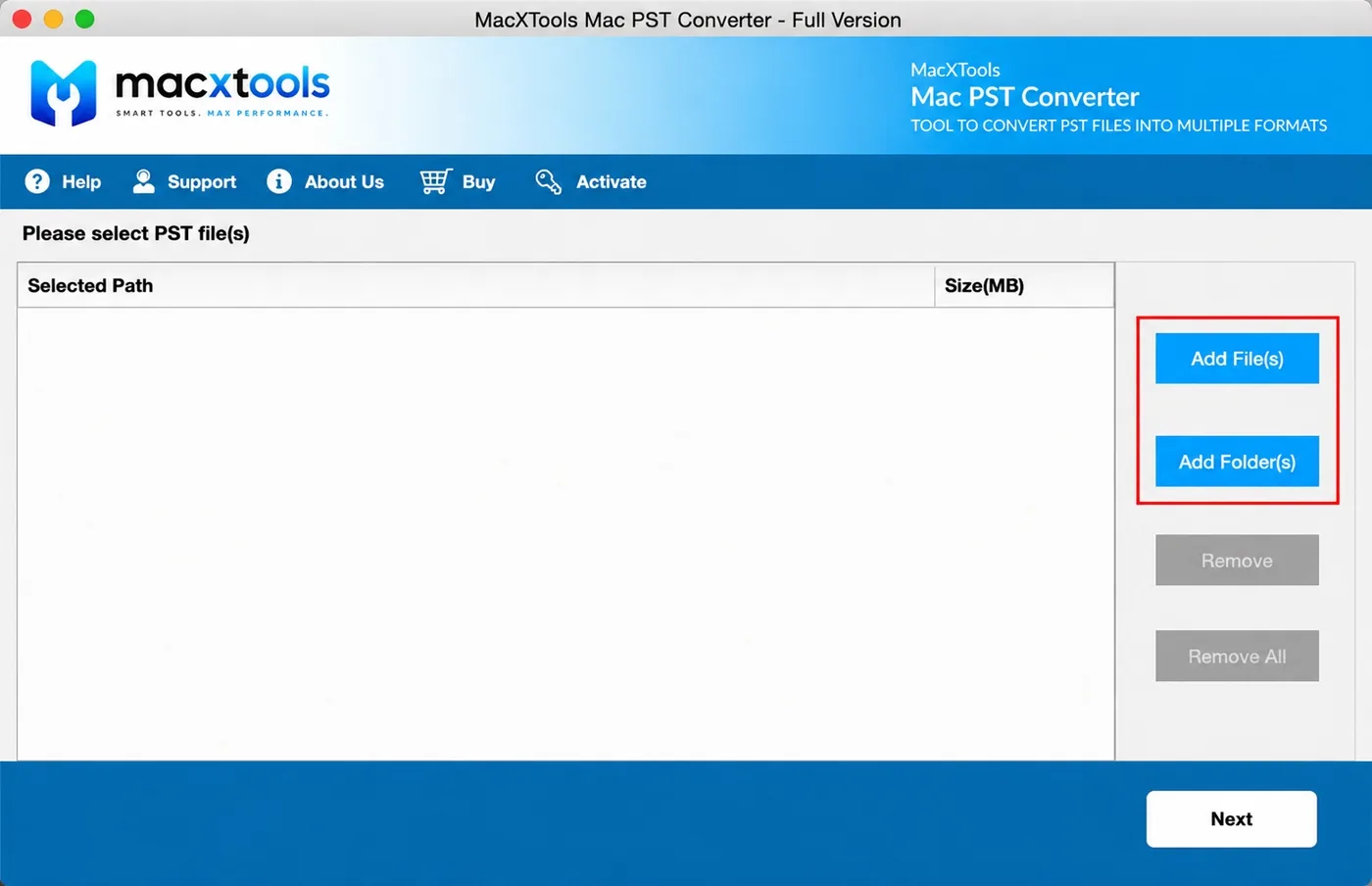This screenshot has height=886, width=1372.
Task: Maximize the window with the green button
Action: pos(85,19)
